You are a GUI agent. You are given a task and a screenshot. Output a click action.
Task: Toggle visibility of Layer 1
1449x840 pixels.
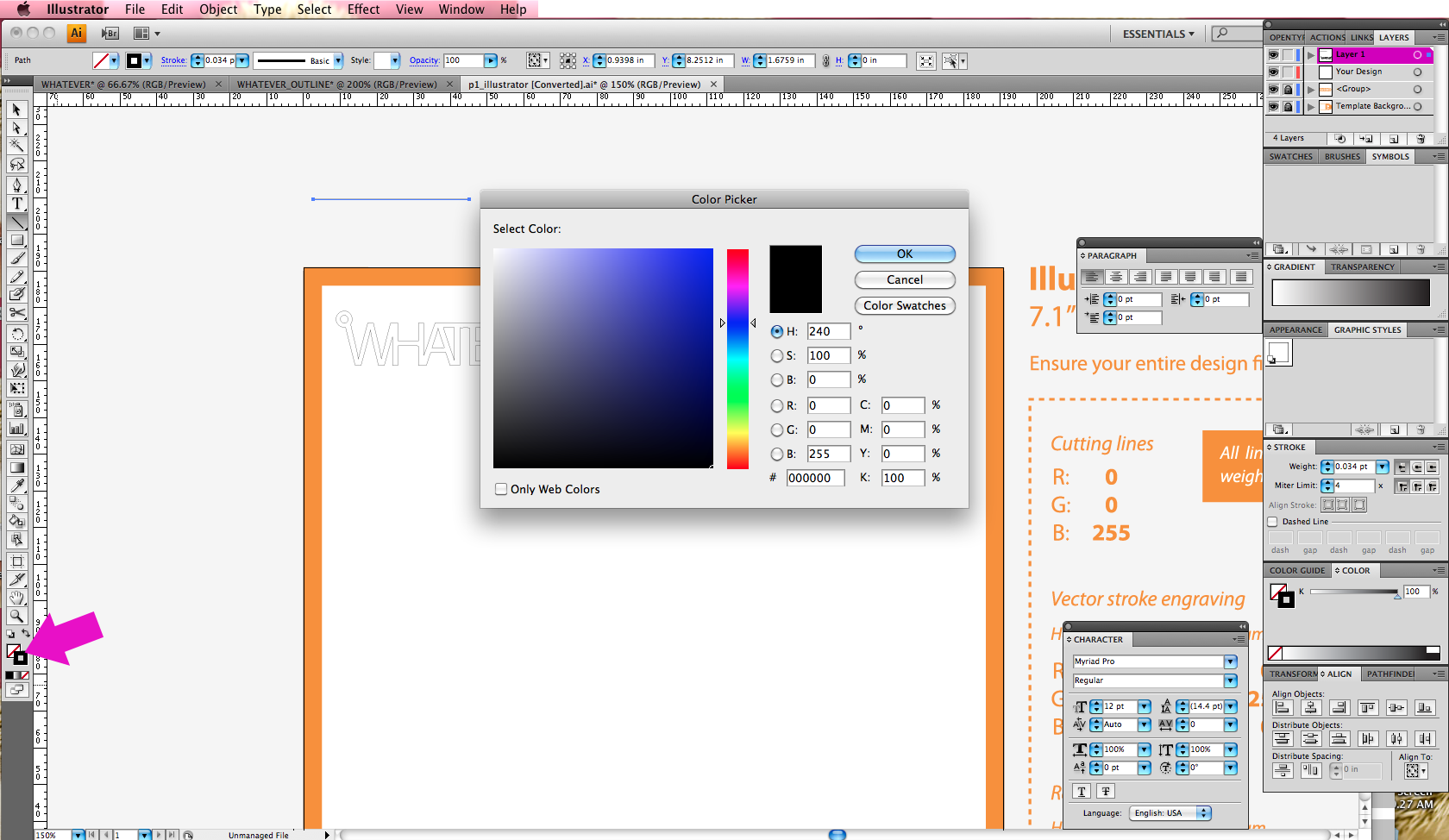[1273, 54]
